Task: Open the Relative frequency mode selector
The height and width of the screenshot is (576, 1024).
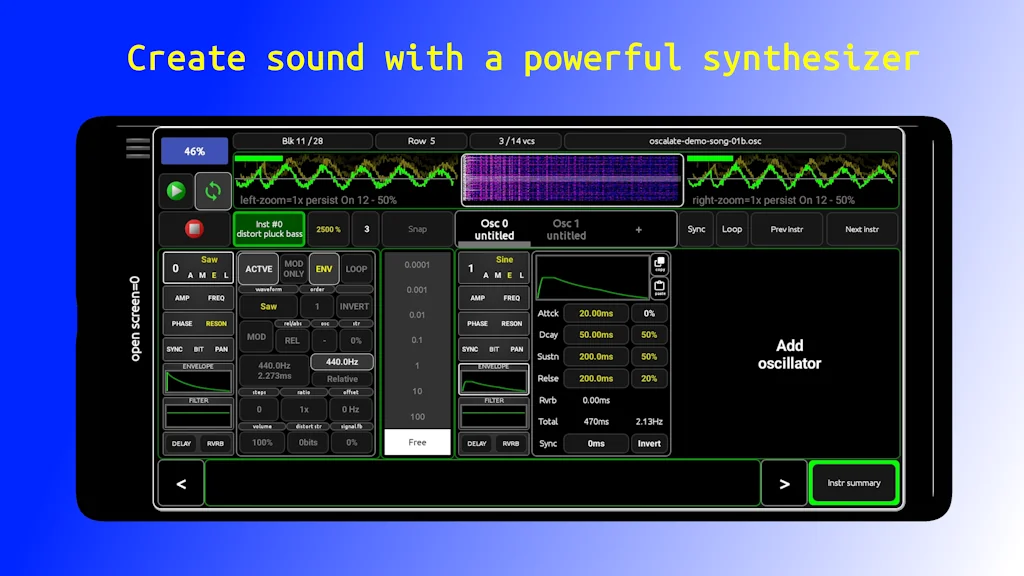Action: (x=342, y=378)
